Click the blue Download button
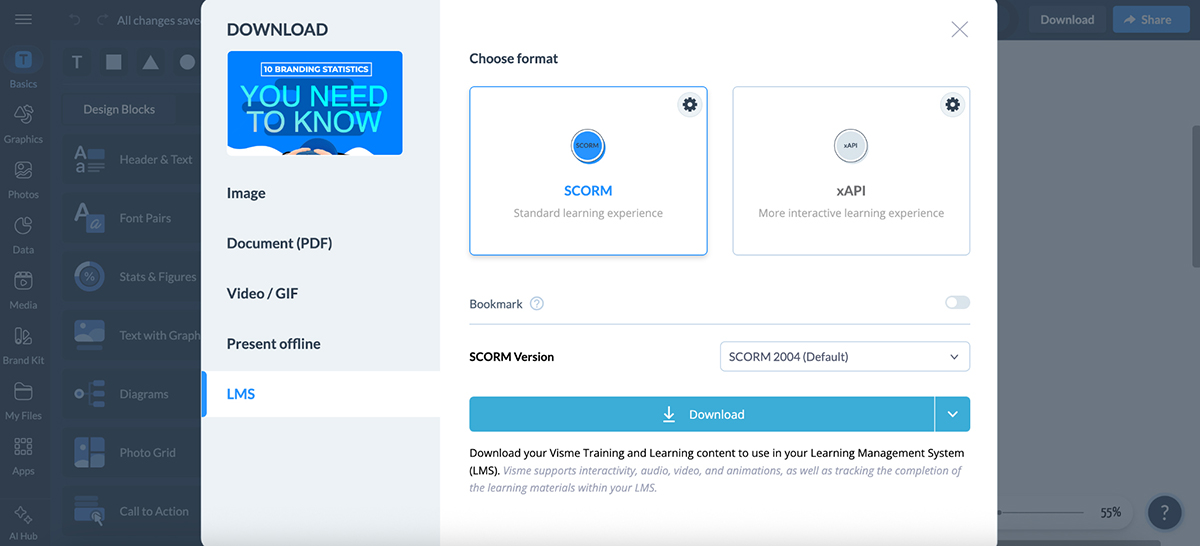The height and width of the screenshot is (546, 1200). pyautogui.click(x=702, y=414)
